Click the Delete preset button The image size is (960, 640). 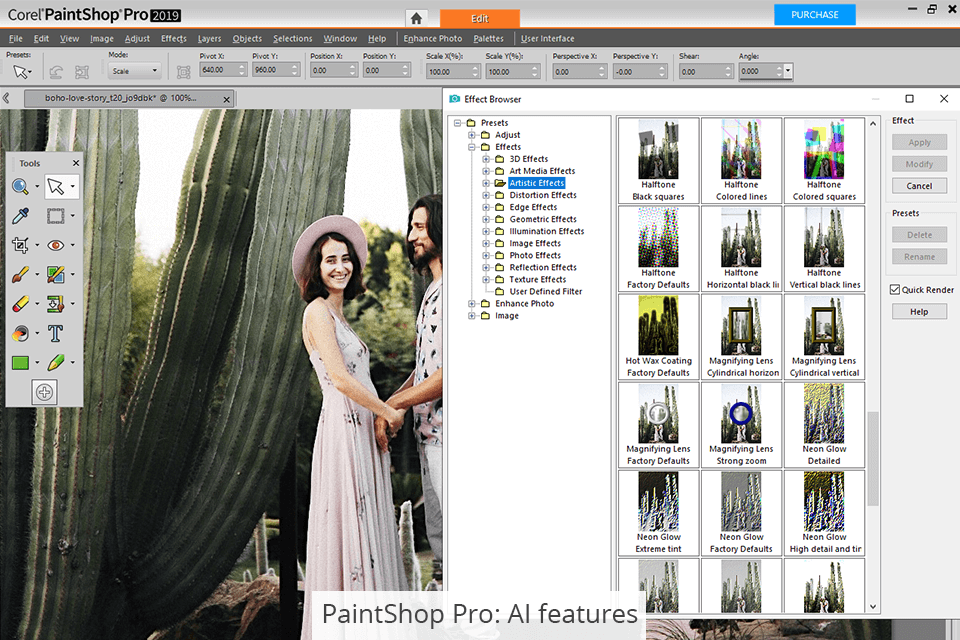[919, 235]
